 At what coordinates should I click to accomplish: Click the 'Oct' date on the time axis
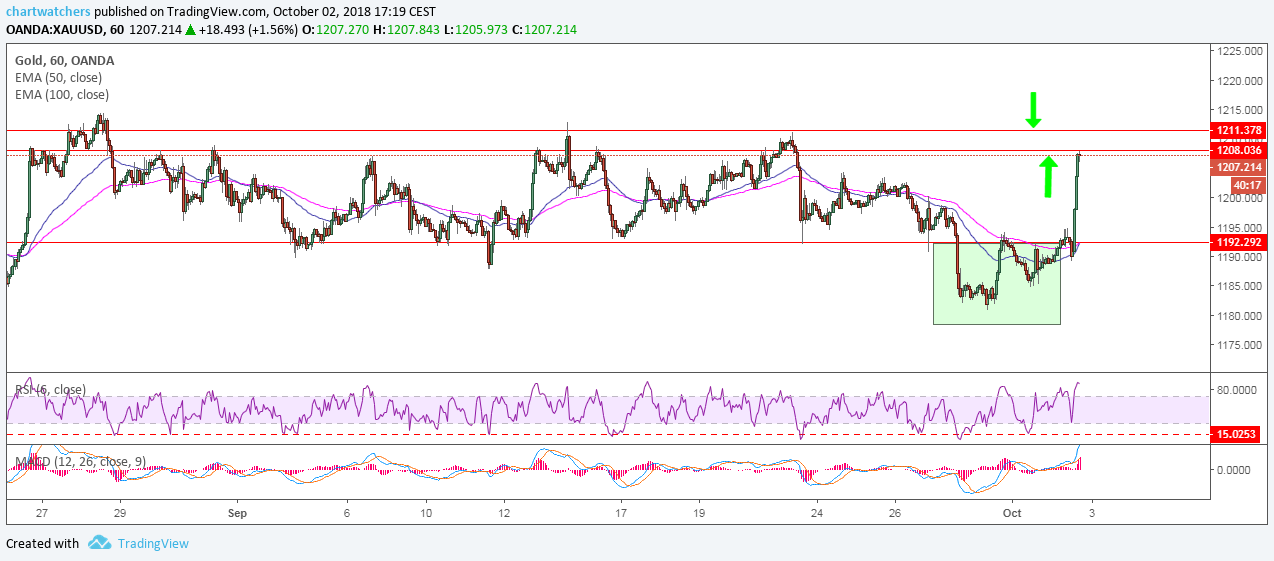1011,512
